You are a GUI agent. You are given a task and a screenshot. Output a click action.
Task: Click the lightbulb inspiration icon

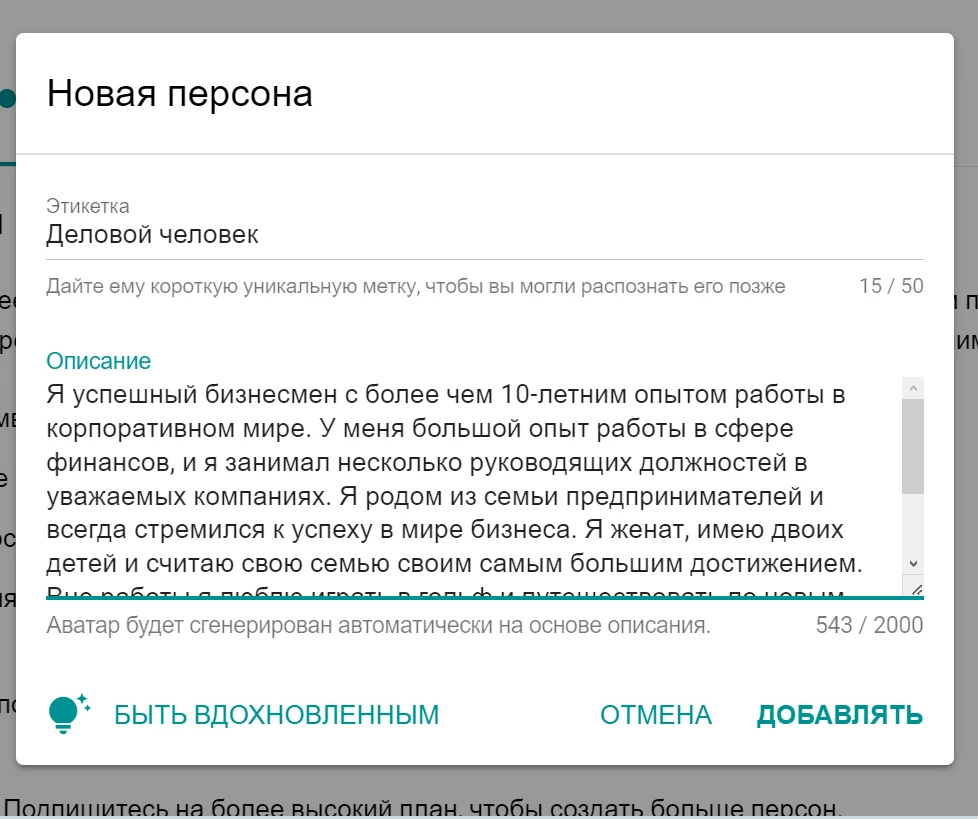click(x=69, y=714)
